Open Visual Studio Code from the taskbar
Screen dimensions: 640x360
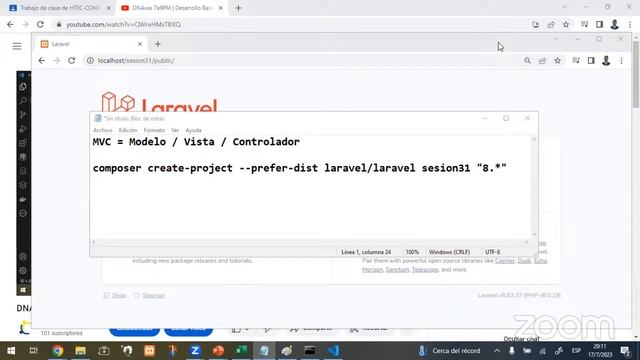[333, 351]
